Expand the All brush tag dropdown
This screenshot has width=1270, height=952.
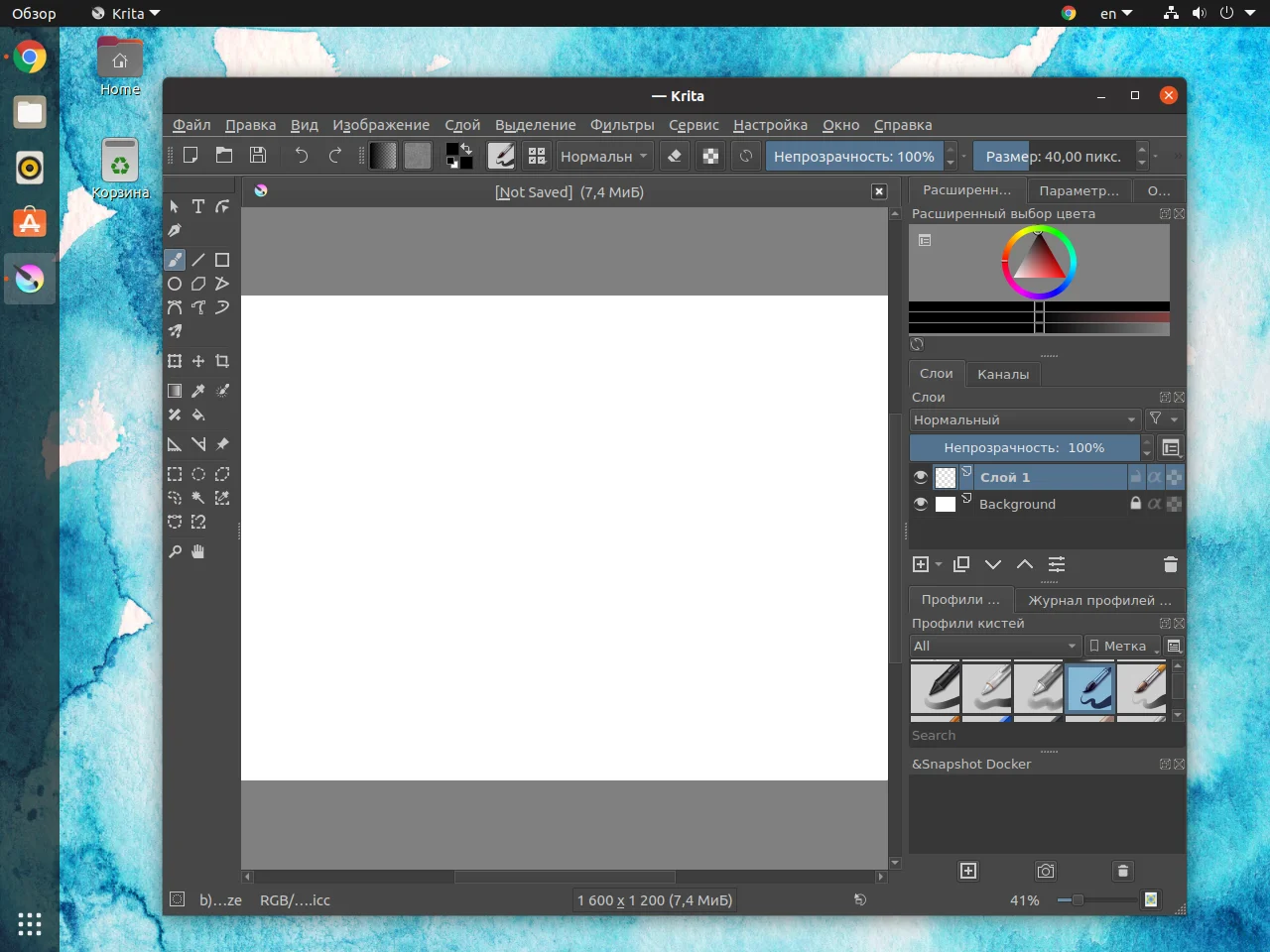click(x=995, y=646)
